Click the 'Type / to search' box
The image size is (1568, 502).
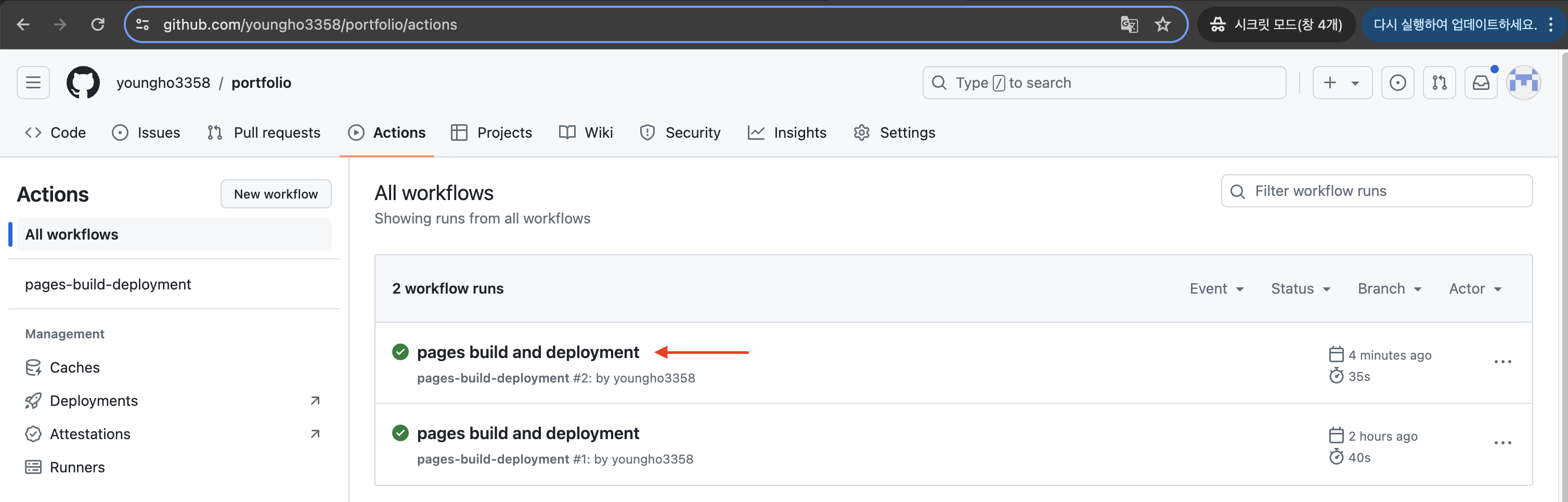[x=1104, y=82]
